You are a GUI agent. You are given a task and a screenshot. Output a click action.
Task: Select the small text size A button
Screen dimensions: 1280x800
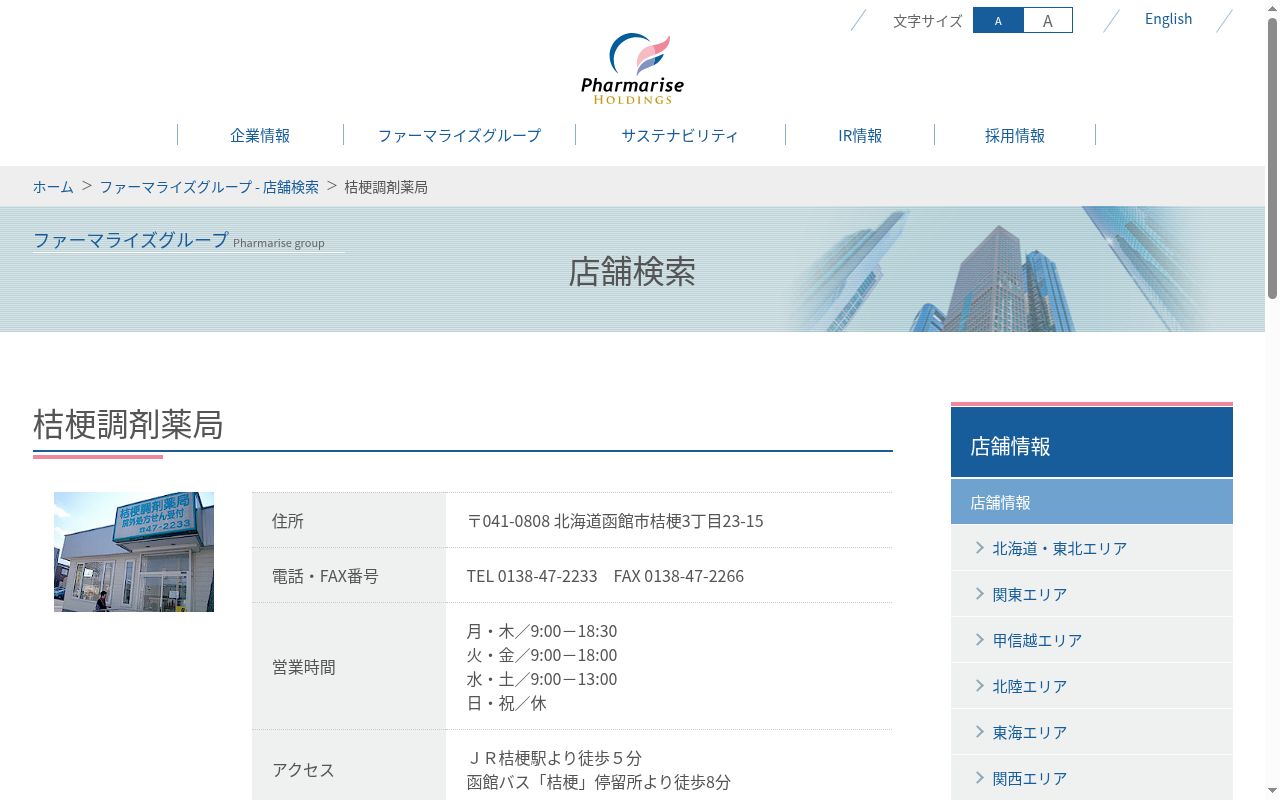998,20
